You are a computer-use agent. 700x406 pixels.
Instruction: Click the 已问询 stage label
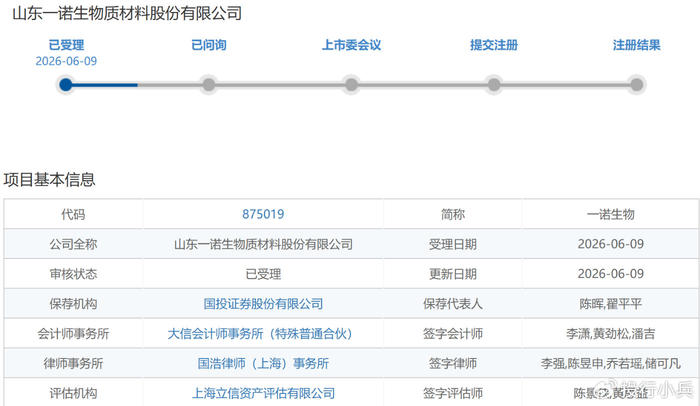click(208, 45)
